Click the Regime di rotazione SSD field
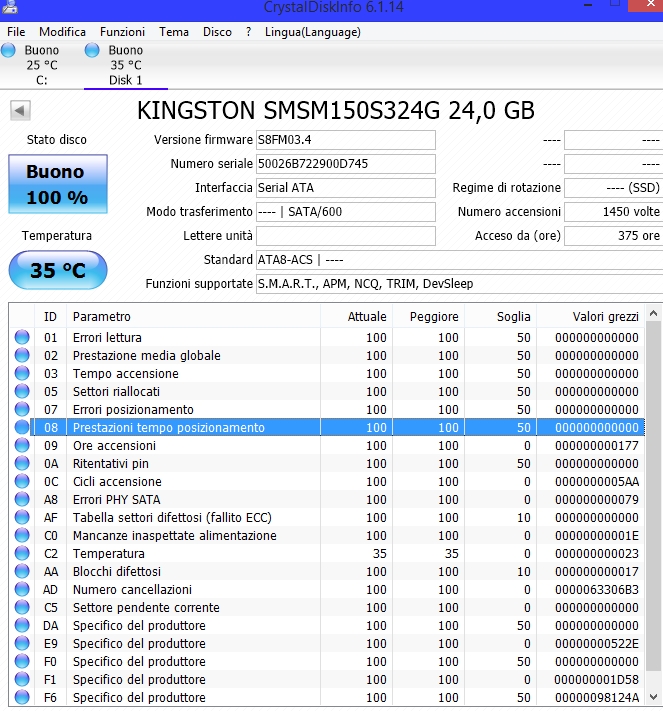663x711 pixels. coord(614,188)
